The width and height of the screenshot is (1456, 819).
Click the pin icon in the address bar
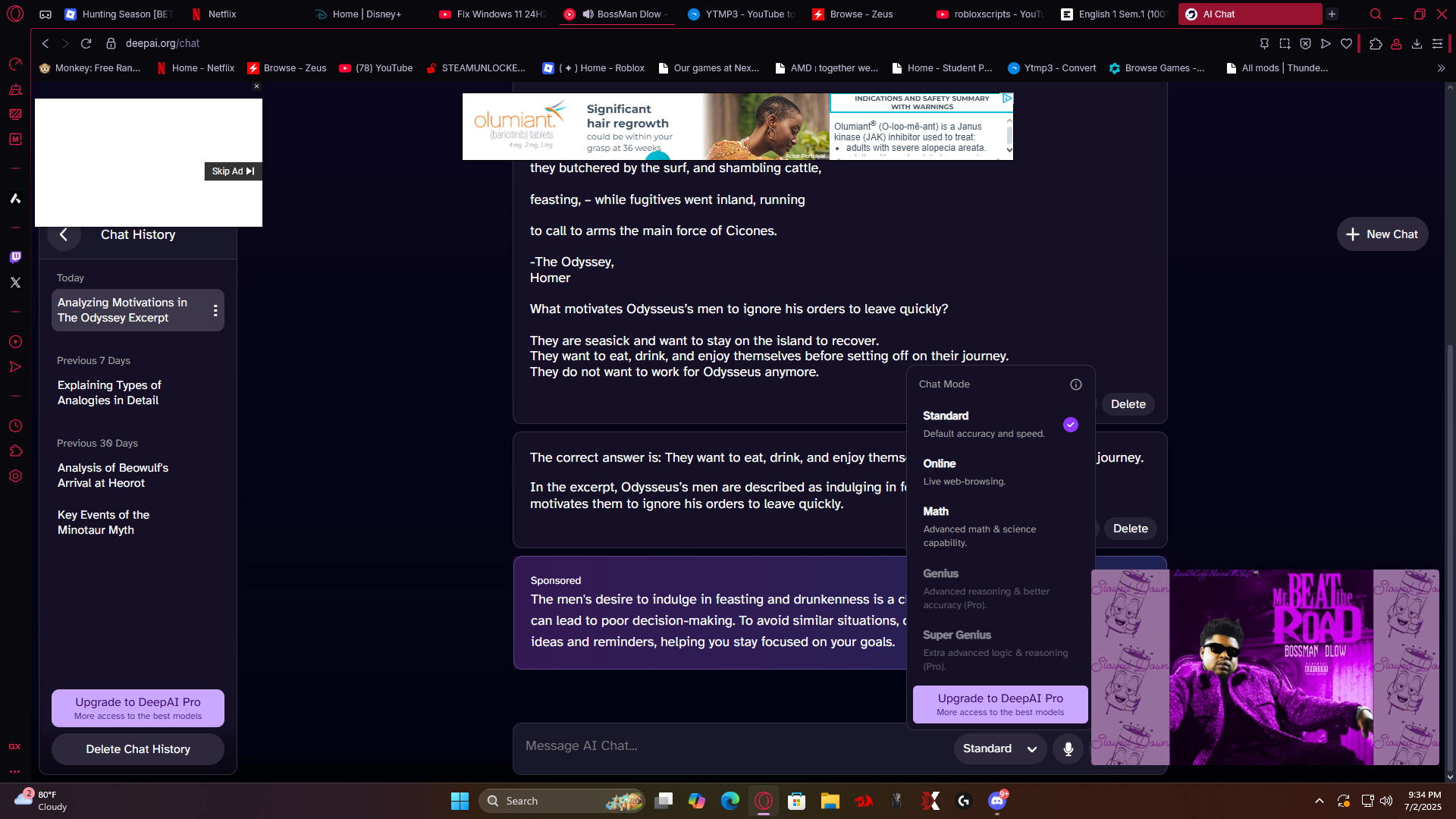(1264, 44)
